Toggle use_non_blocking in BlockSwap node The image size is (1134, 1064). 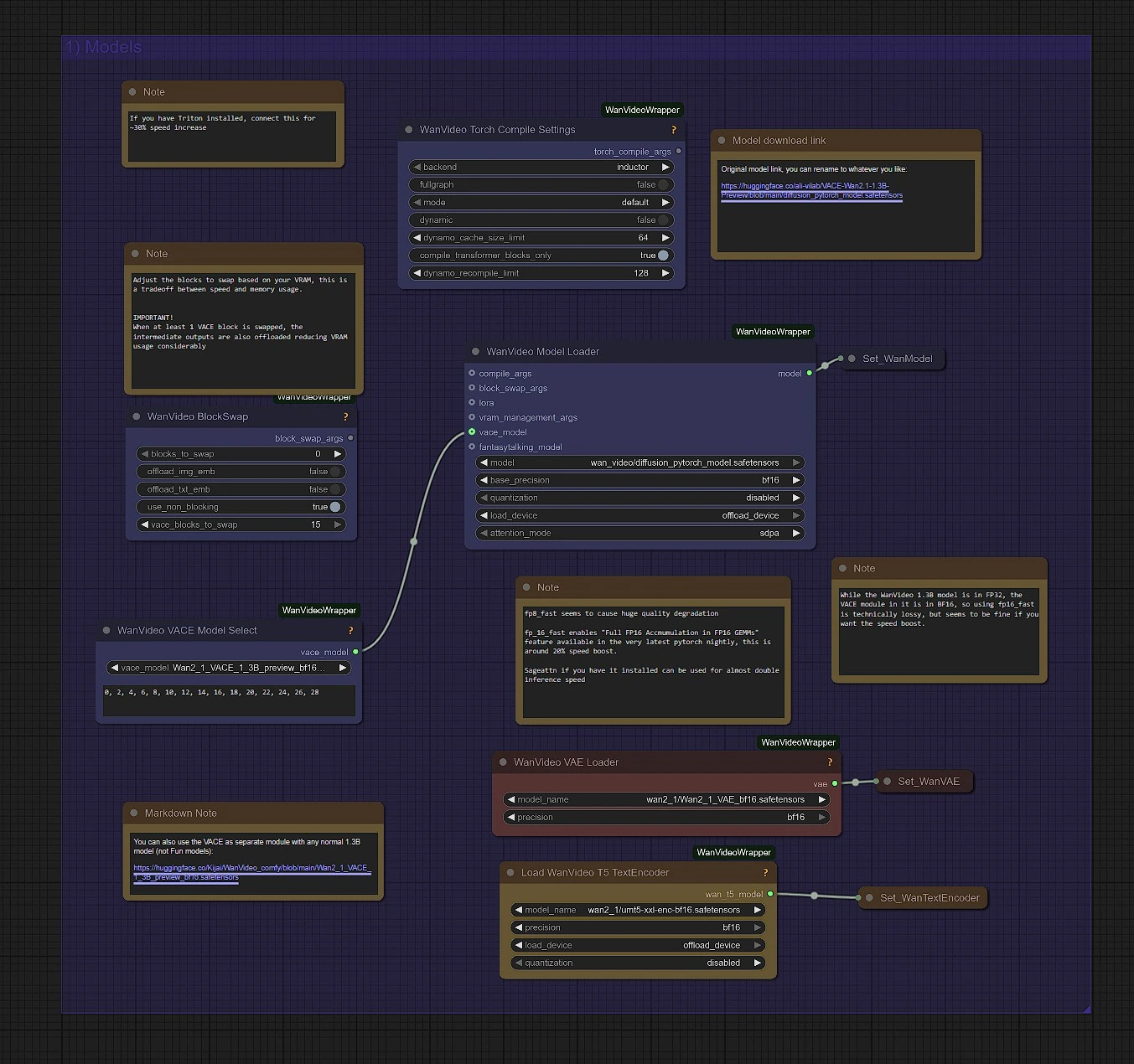334,507
